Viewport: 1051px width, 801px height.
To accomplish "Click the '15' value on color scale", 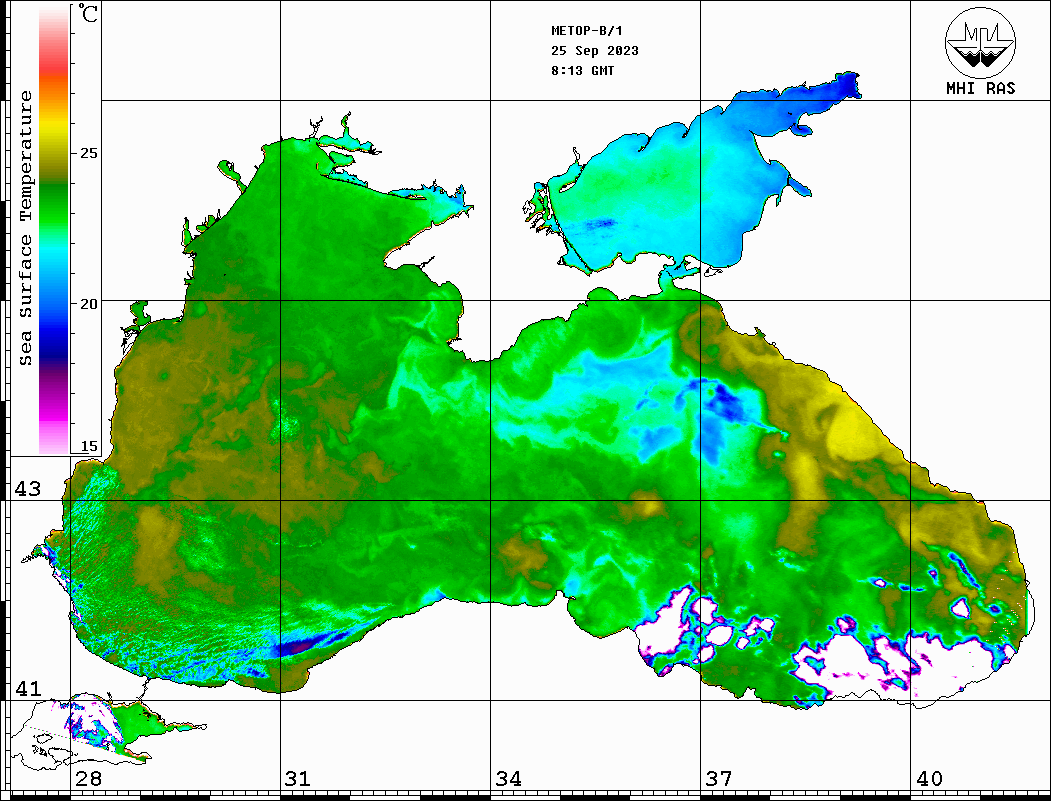I will click(89, 446).
